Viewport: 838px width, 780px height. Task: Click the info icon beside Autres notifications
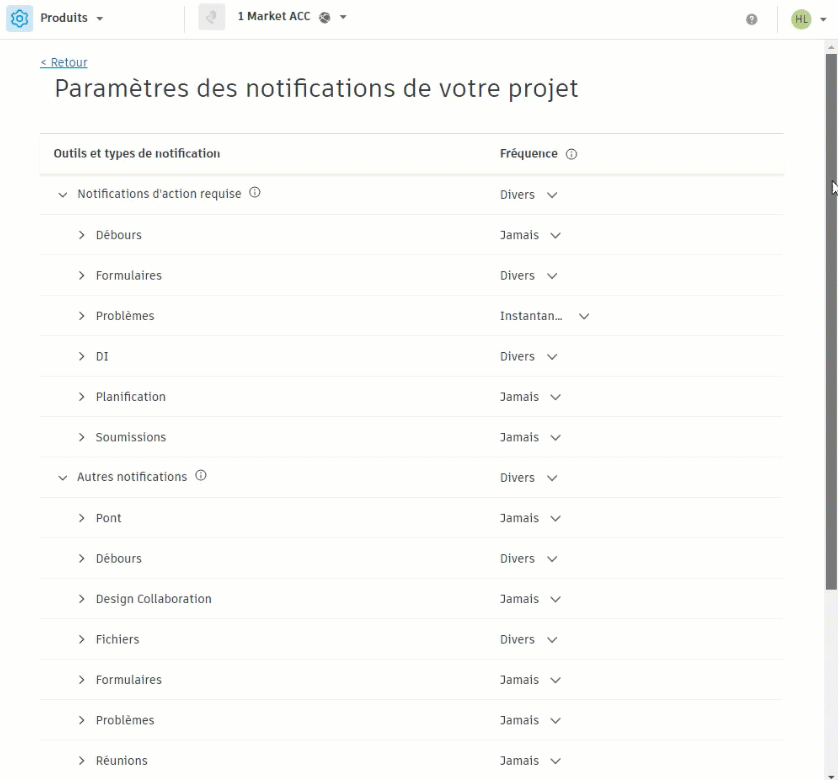[201, 476]
